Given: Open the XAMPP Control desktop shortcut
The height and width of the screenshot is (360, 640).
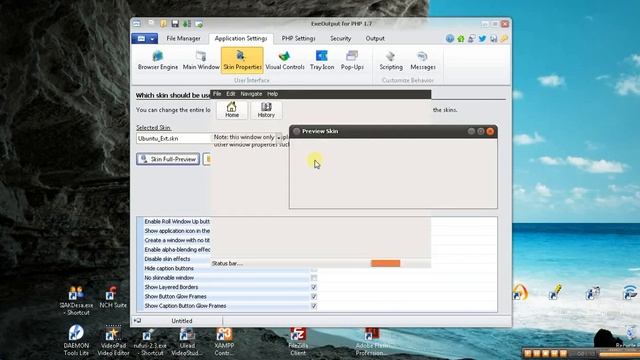Looking at the screenshot, I should [224, 341].
